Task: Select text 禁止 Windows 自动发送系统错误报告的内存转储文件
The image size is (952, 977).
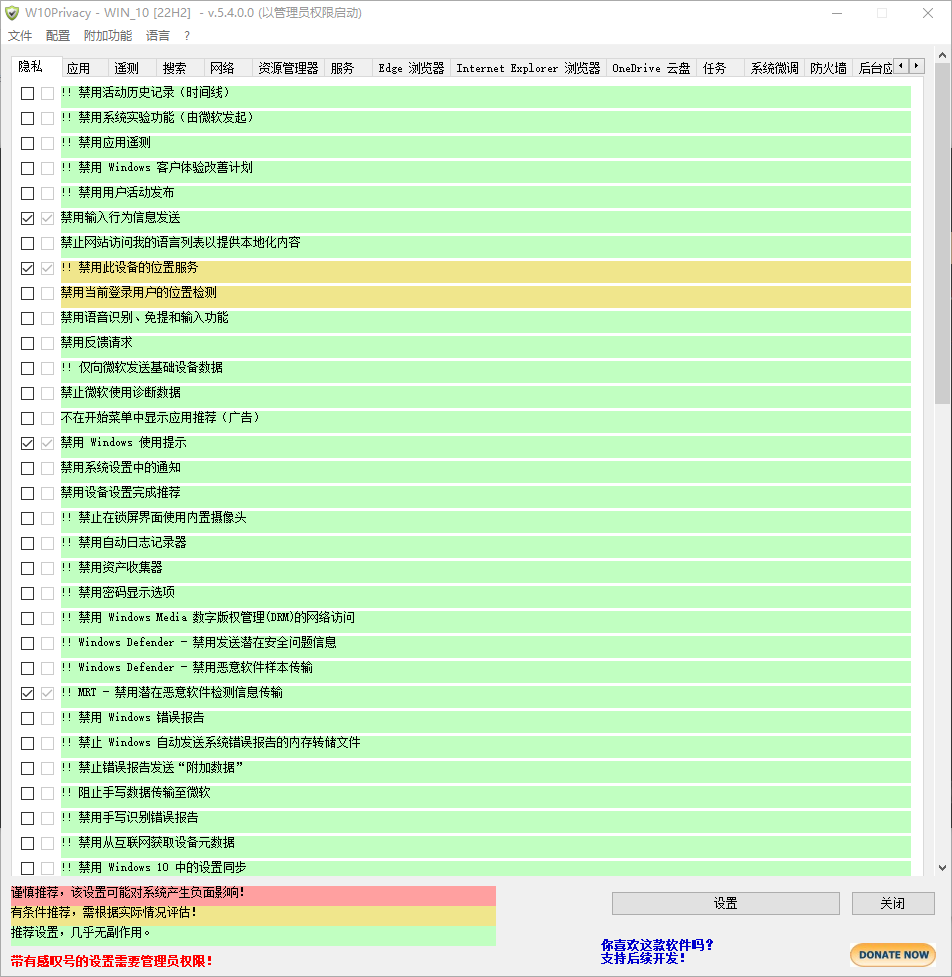Action: 219,742
